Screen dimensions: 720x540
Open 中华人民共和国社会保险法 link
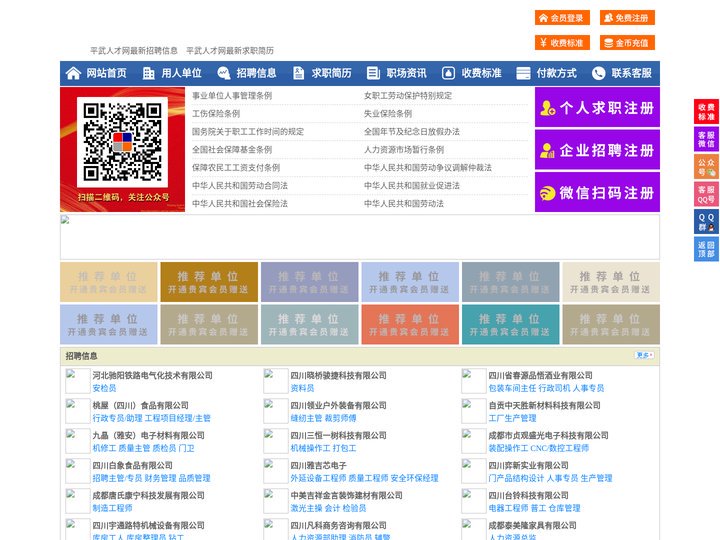240,203
